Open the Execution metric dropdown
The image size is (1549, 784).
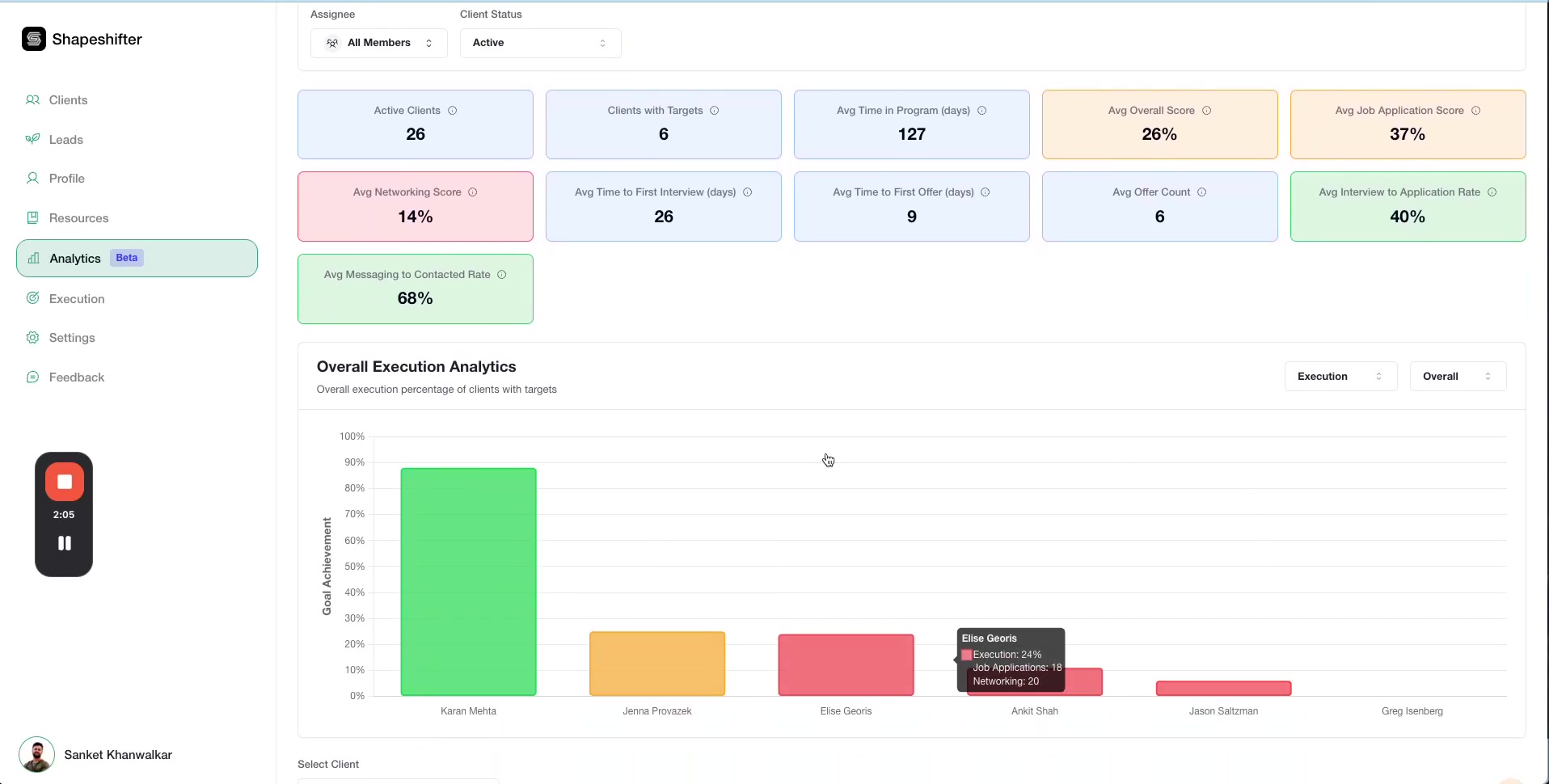pyautogui.click(x=1339, y=376)
